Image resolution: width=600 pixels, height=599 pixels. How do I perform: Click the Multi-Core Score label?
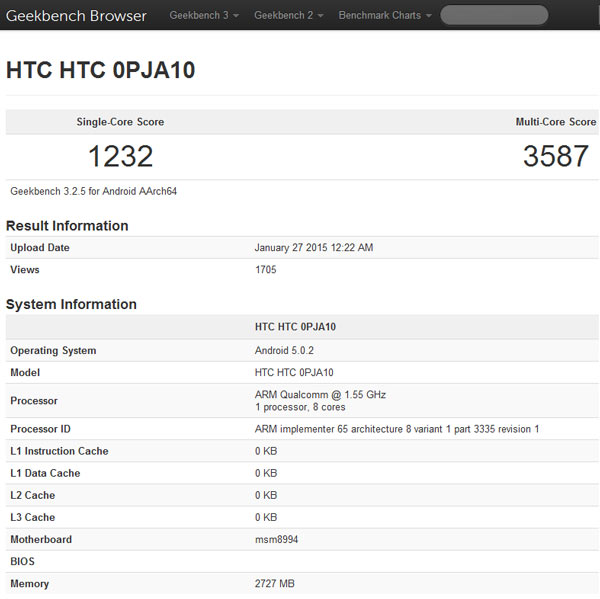(556, 122)
